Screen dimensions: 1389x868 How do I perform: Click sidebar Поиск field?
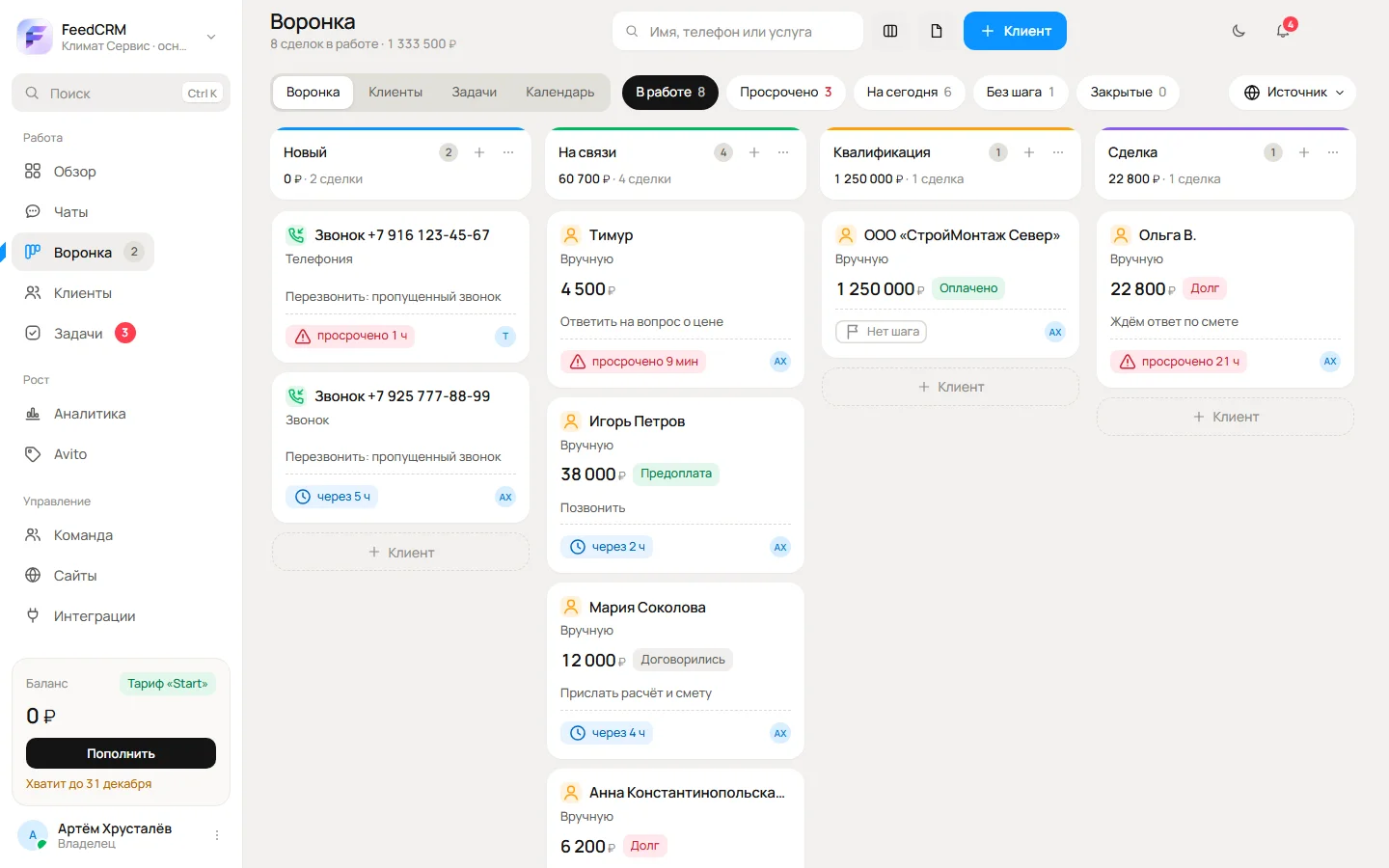[x=121, y=94]
